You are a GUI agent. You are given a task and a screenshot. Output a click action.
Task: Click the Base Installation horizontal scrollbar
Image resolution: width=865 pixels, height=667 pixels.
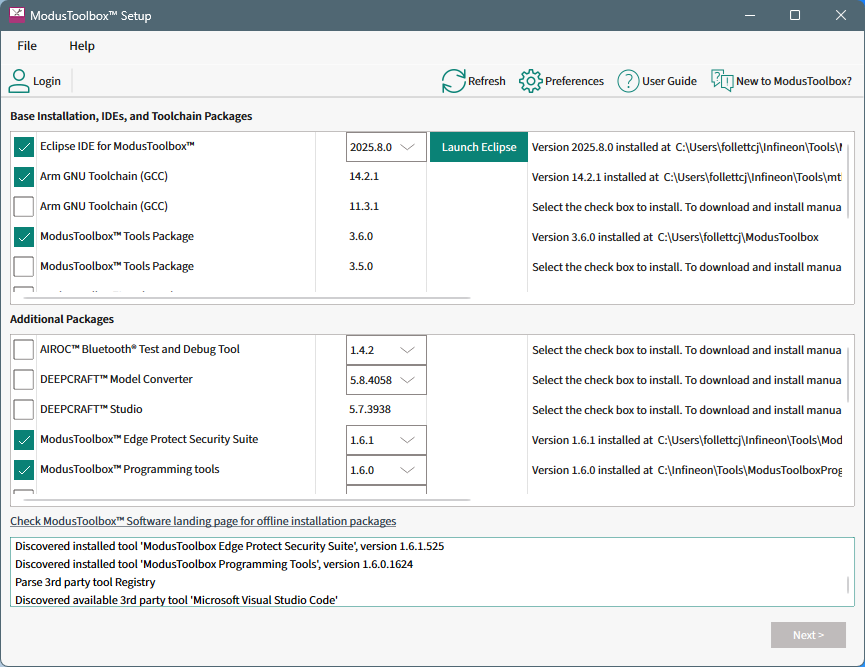245,297
